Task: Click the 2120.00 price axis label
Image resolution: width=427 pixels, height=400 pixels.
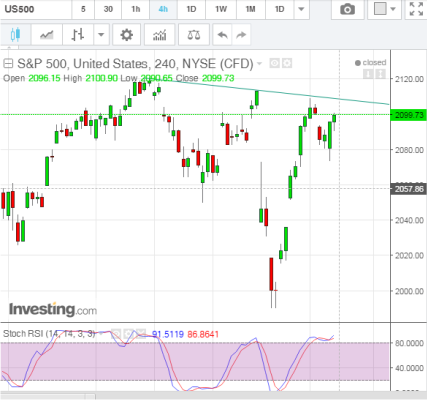Action: (x=409, y=79)
